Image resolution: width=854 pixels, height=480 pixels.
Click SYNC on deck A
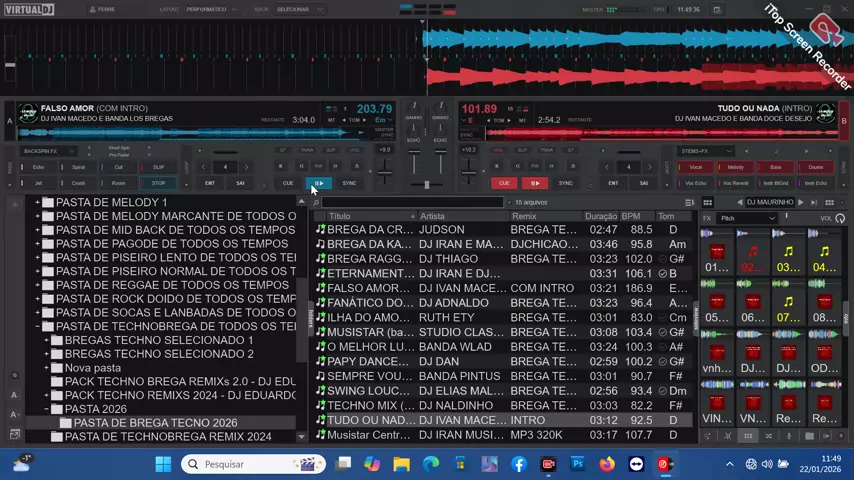[349, 183]
